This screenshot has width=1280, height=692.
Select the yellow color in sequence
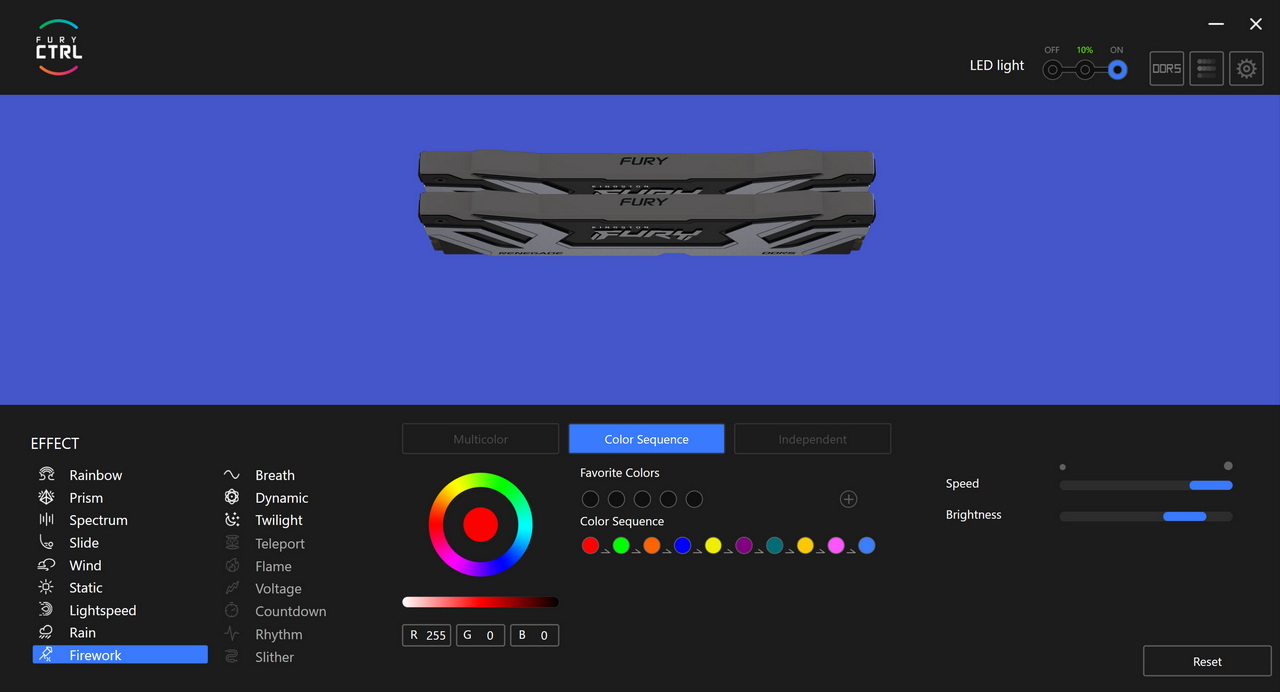coord(713,545)
